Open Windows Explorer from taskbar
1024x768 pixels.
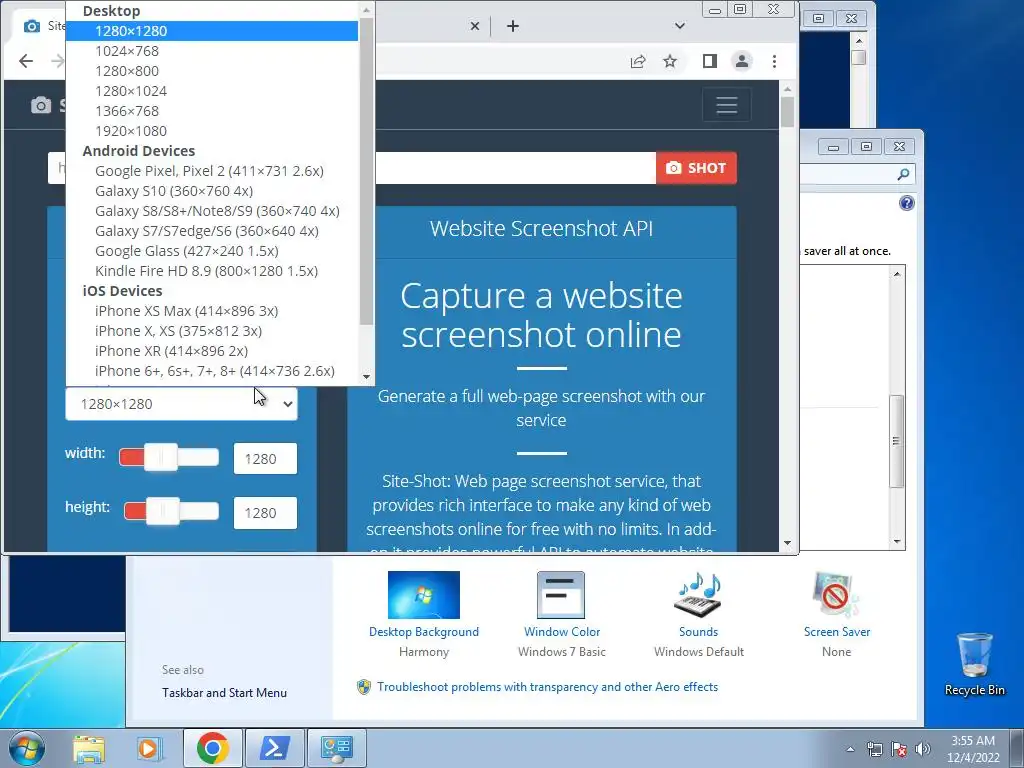(x=89, y=748)
